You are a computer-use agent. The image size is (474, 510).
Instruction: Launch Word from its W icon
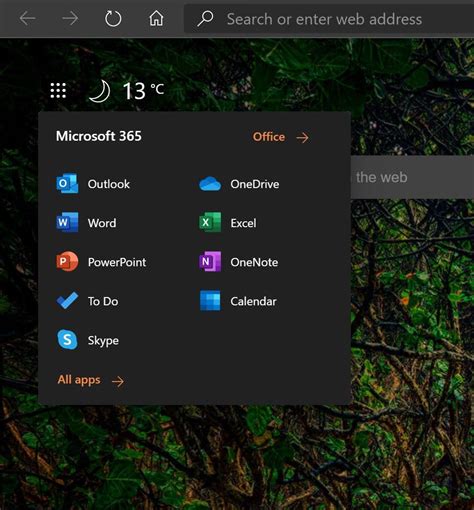point(67,222)
